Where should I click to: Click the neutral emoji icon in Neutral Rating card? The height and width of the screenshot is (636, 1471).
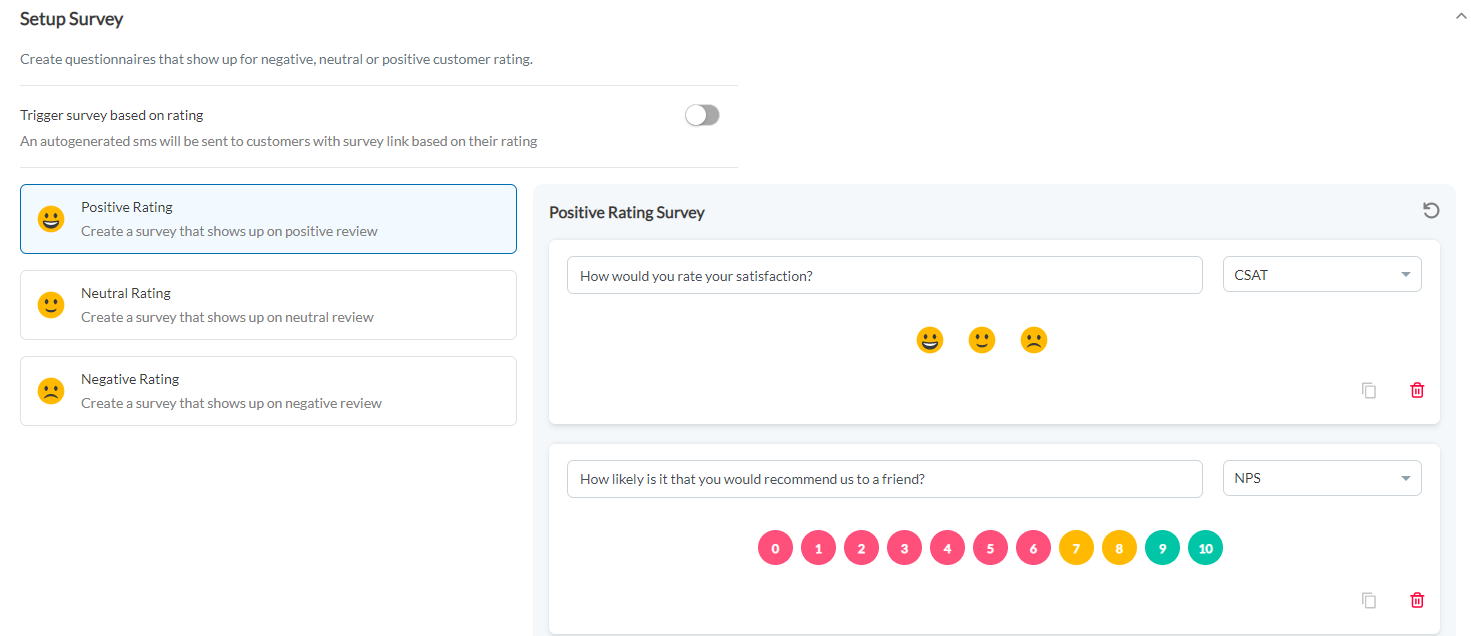click(x=51, y=305)
